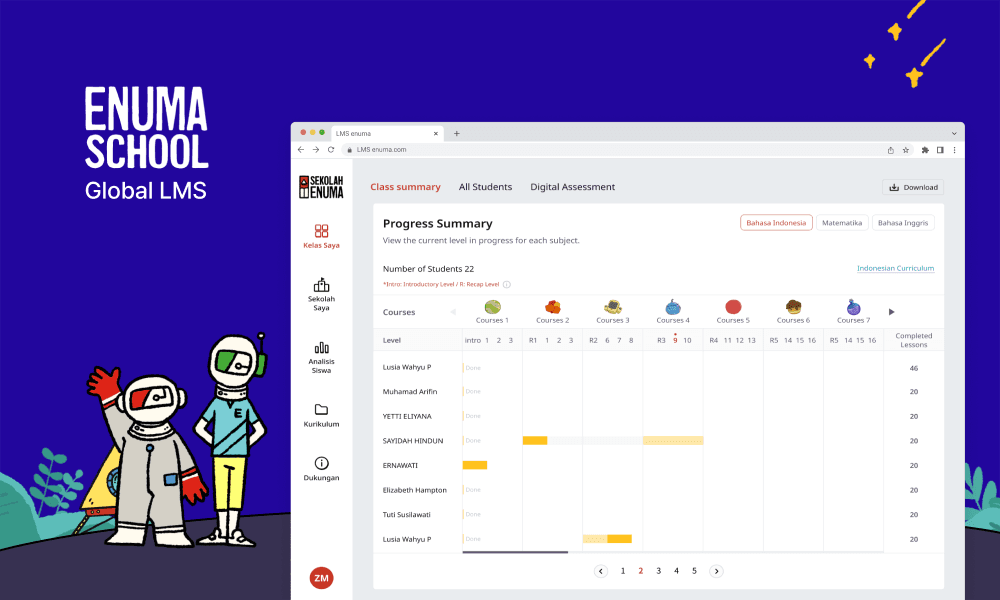Open Kelas Saya in the sidebar
This screenshot has width=1000, height=600.
tap(321, 236)
